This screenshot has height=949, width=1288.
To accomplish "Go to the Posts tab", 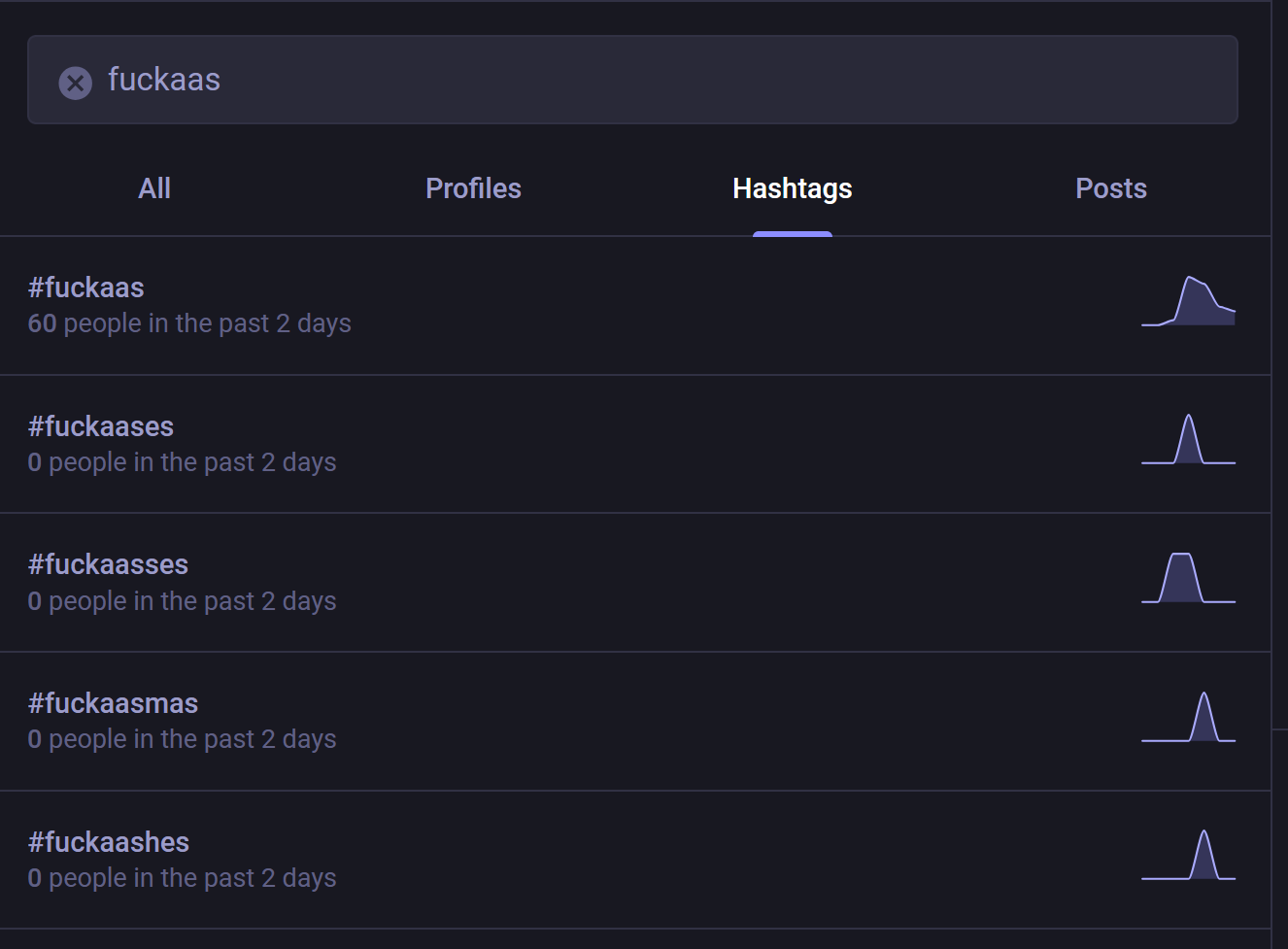I will pos(1110,188).
